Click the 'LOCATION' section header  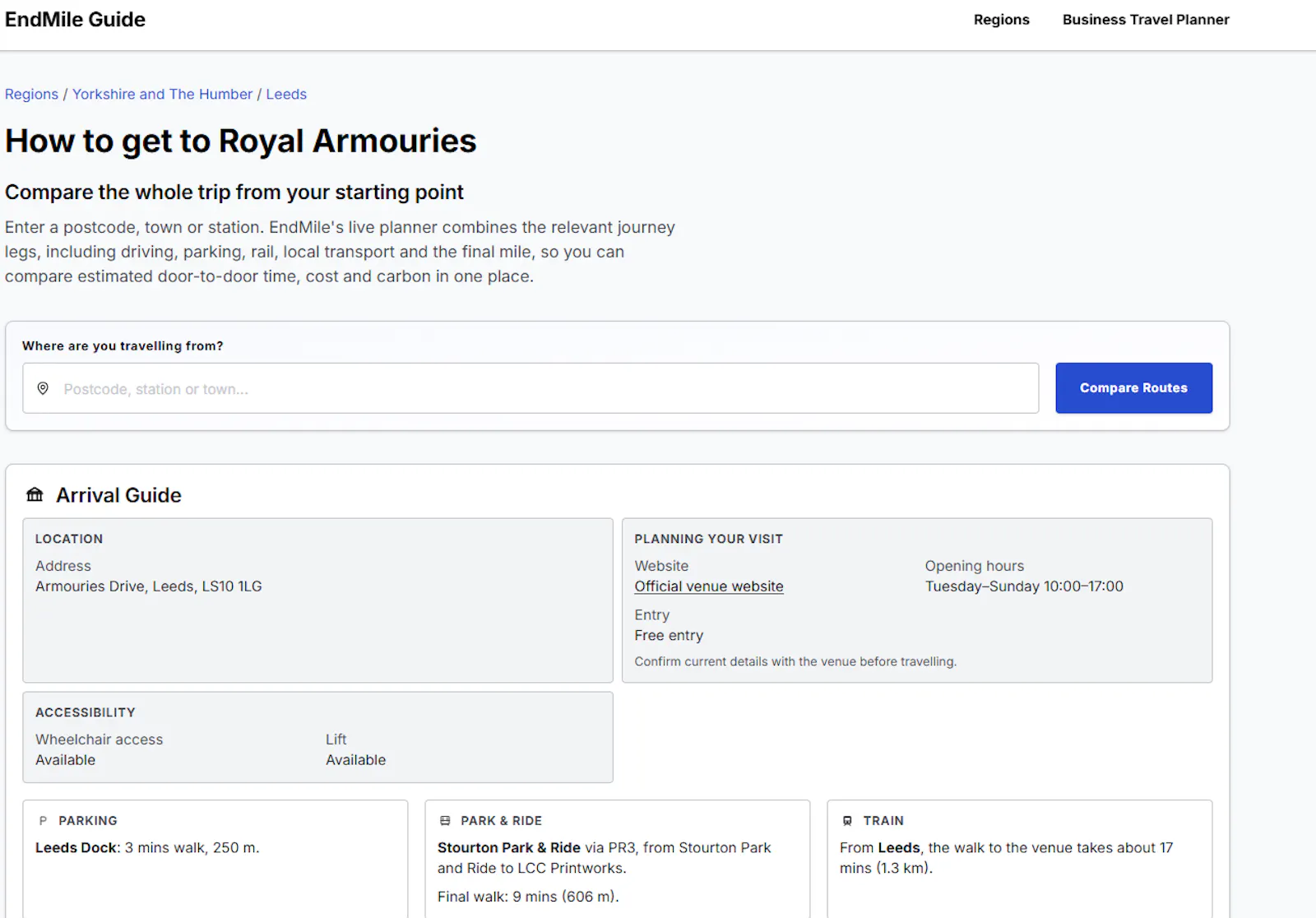coord(69,539)
